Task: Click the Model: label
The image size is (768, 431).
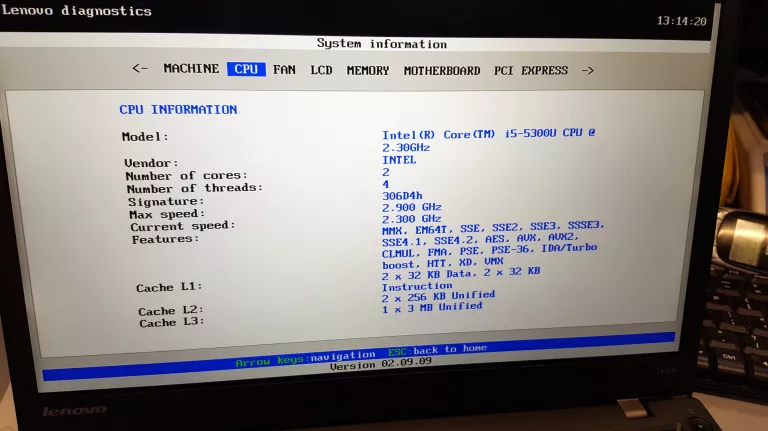Action: coord(145,136)
